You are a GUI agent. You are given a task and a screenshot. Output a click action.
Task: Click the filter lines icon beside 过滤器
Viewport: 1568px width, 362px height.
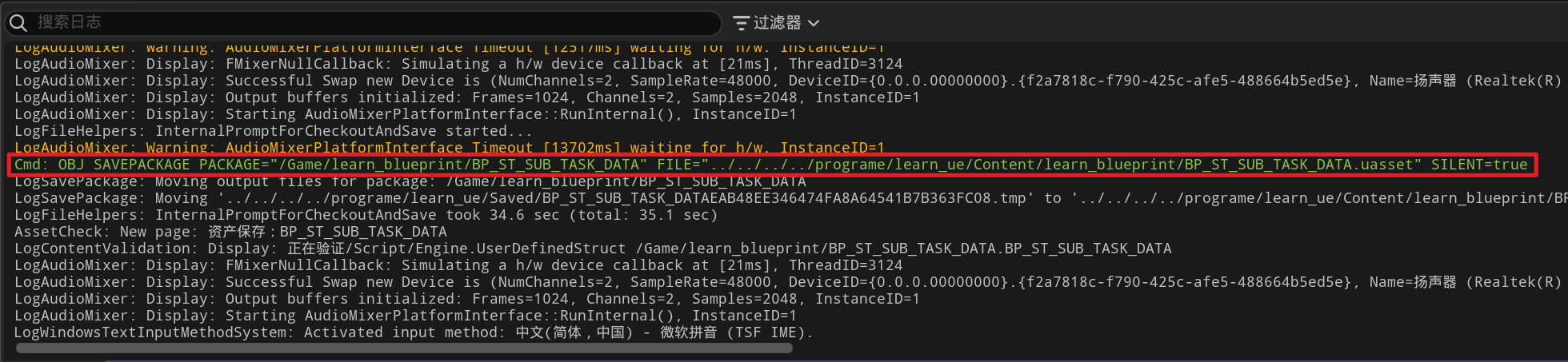pyautogui.click(x=742, y=23)
